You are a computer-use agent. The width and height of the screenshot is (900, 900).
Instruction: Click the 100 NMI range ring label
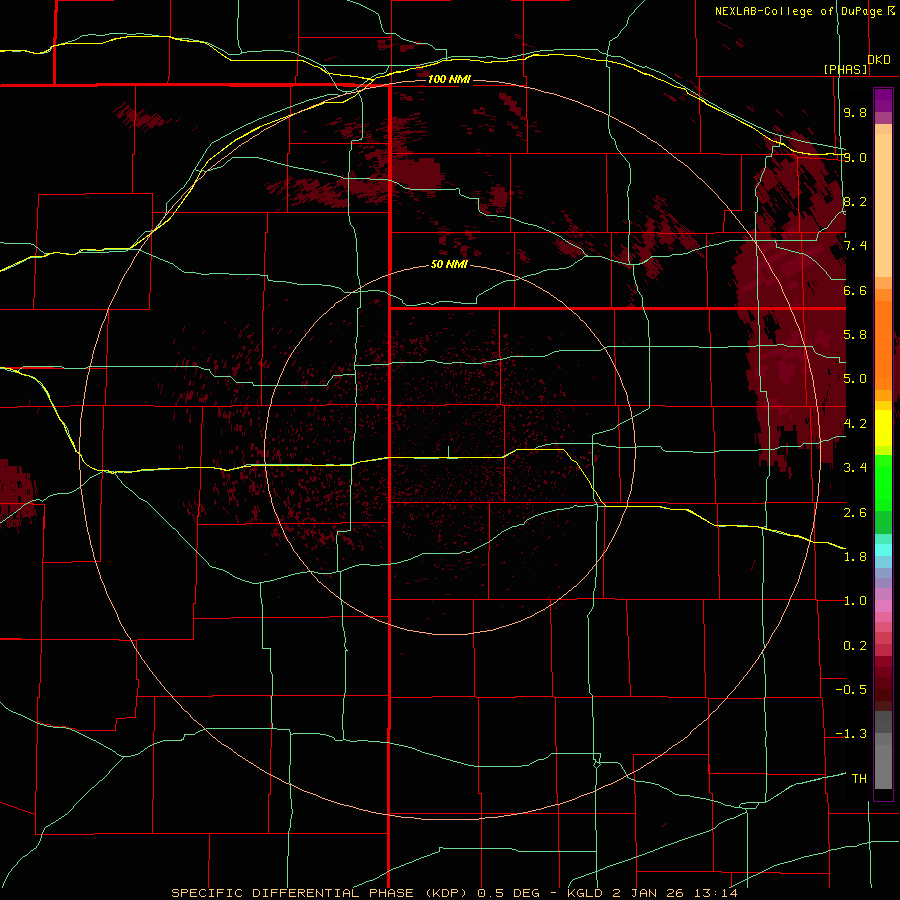point(449,79)
